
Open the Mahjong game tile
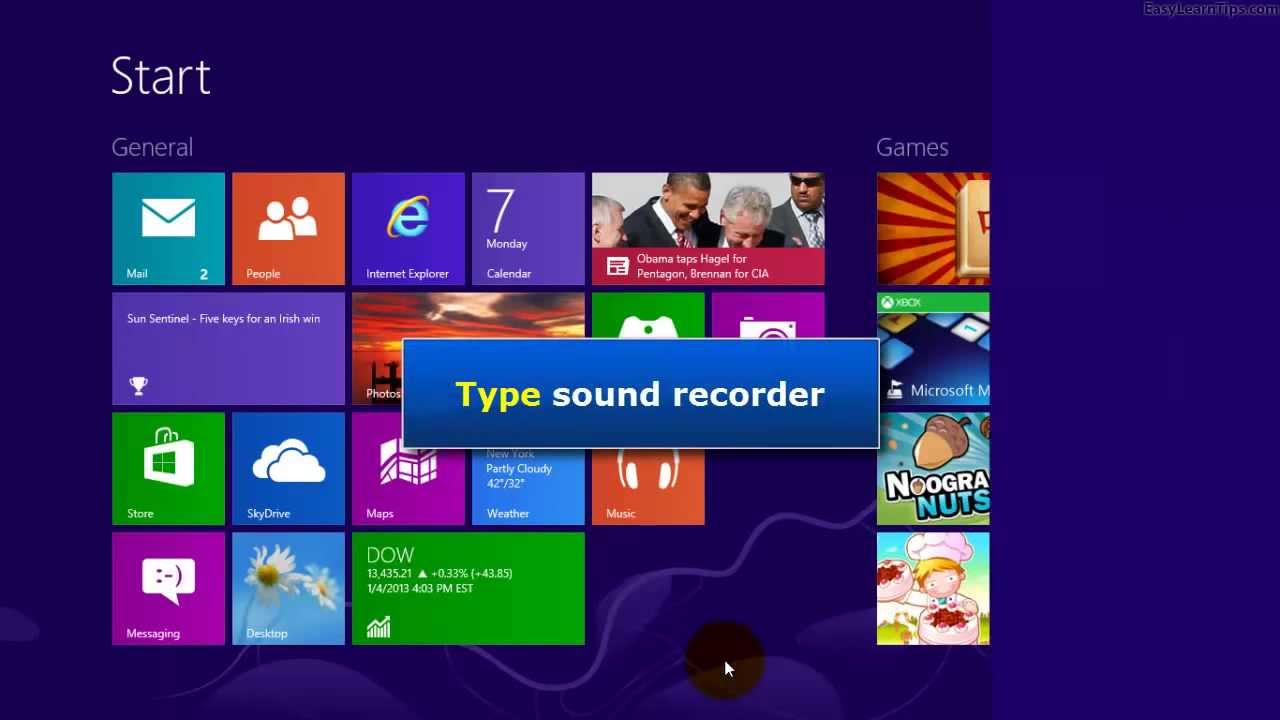click(x=933, y=229)
